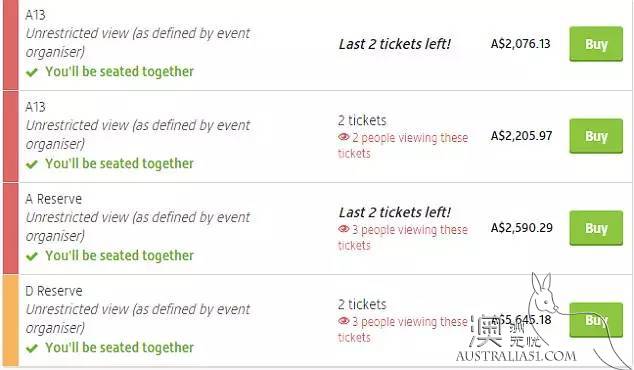Buy the A$2,205.97 A13 tickets

tap(596, 136)
